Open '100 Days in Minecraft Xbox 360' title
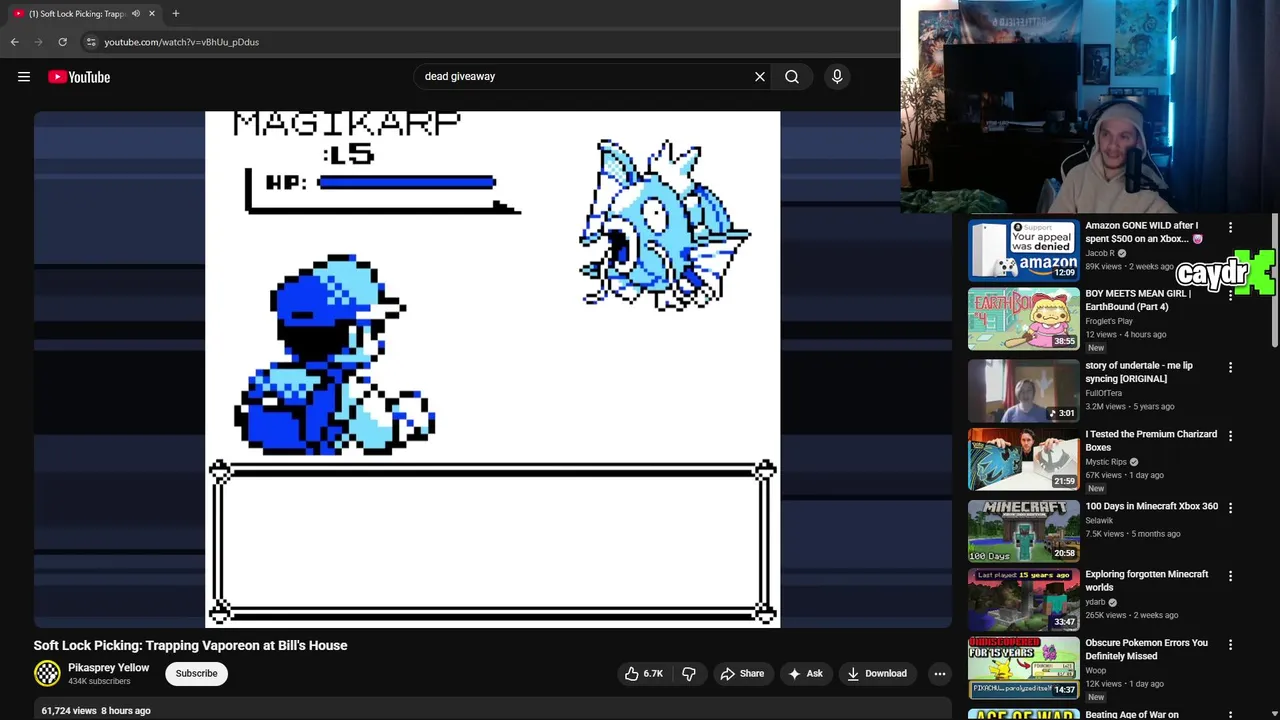This screenshot has height=720, width=1280. (1151, 506)
